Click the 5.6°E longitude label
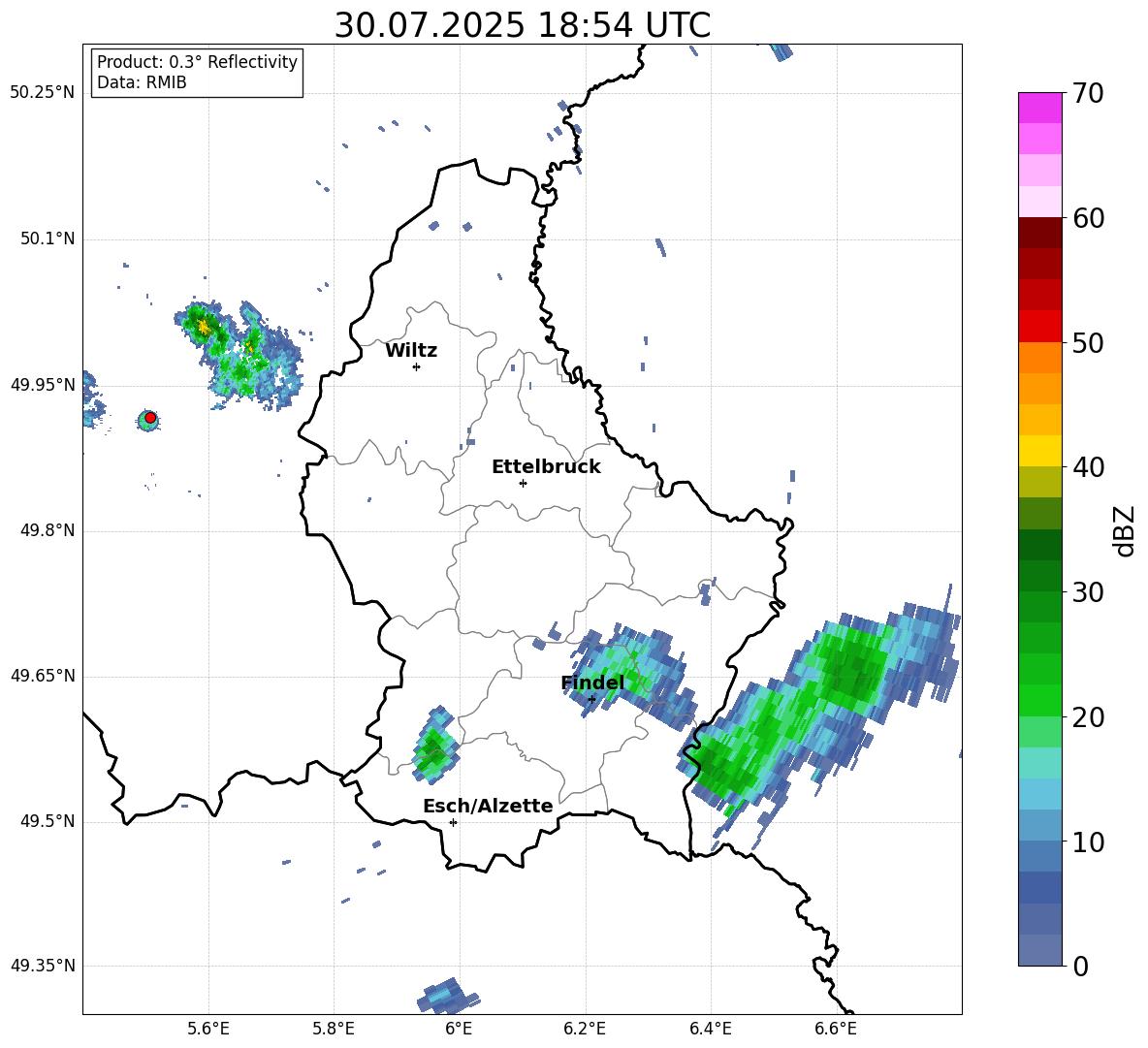 click(208, 1029)
